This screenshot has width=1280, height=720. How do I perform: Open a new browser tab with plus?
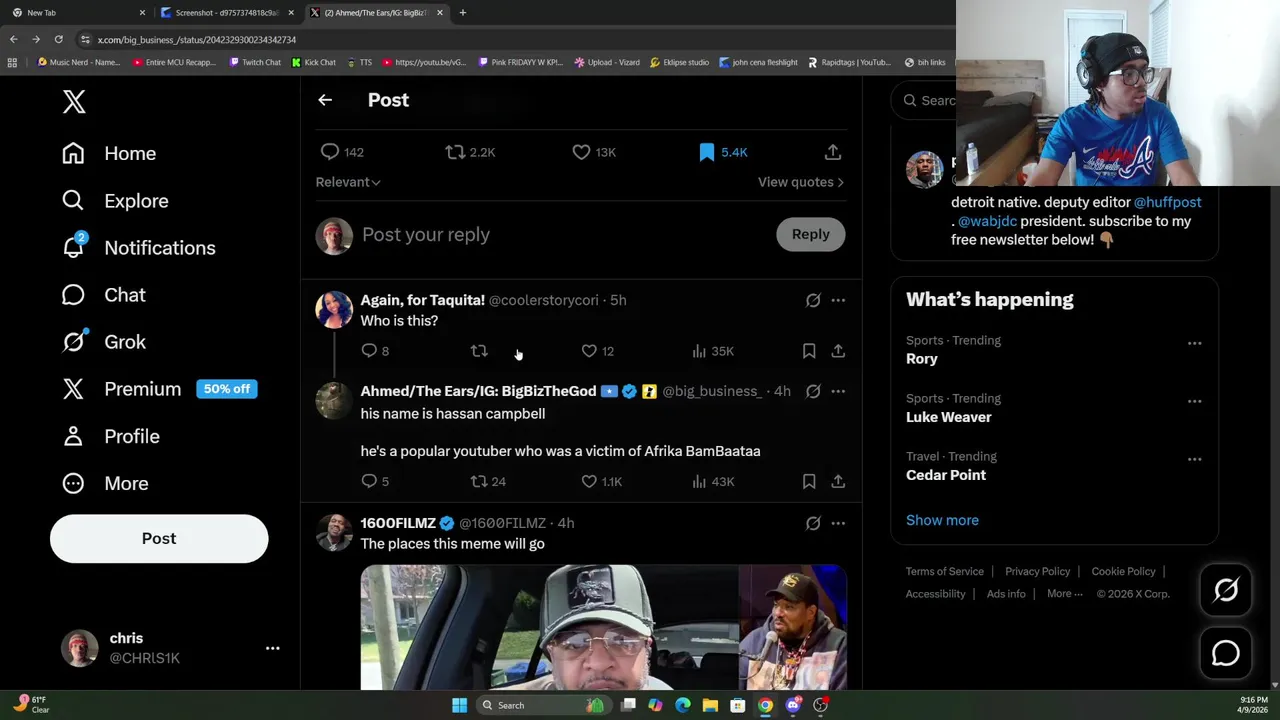point(462,13)
